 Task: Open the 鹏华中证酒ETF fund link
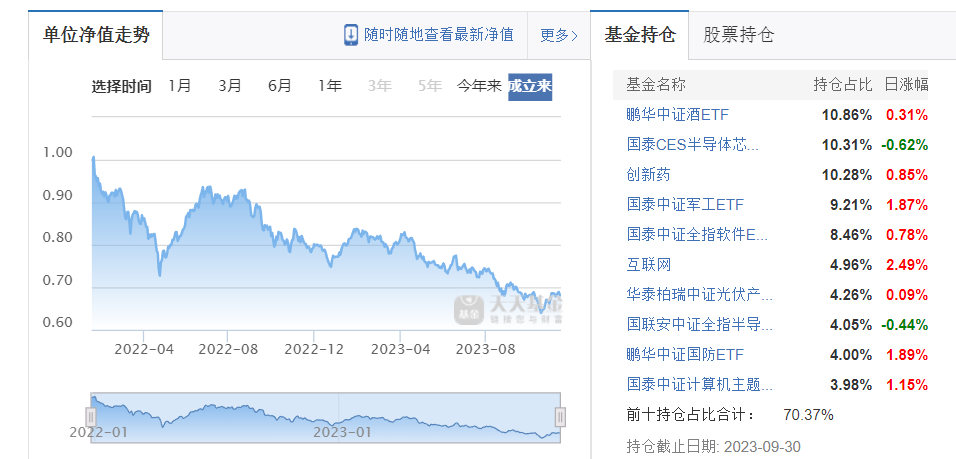coord(677,114)
